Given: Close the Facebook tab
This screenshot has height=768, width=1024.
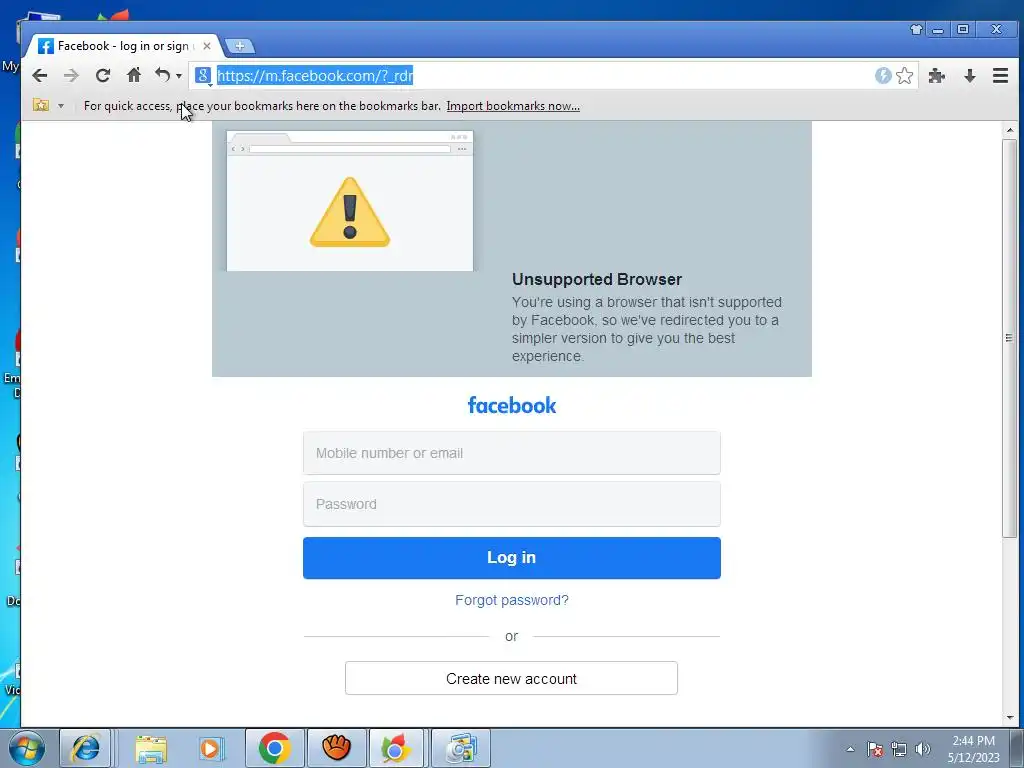Looking at the screenshot, I should click(x=206, y=46).
